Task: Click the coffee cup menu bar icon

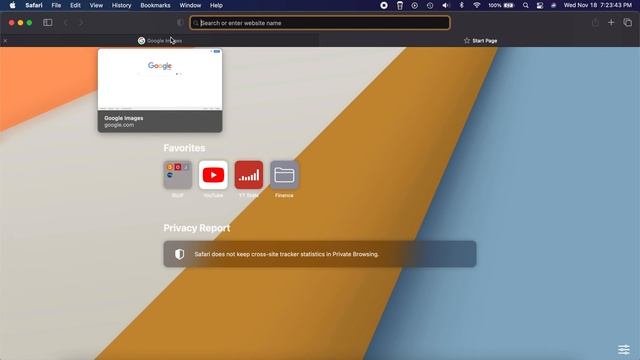Action: point(400,5)
